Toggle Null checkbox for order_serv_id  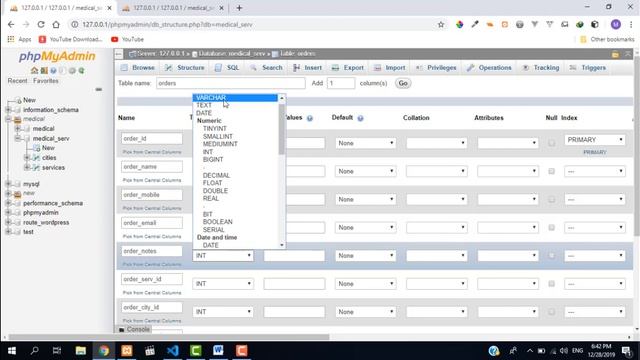551,284
